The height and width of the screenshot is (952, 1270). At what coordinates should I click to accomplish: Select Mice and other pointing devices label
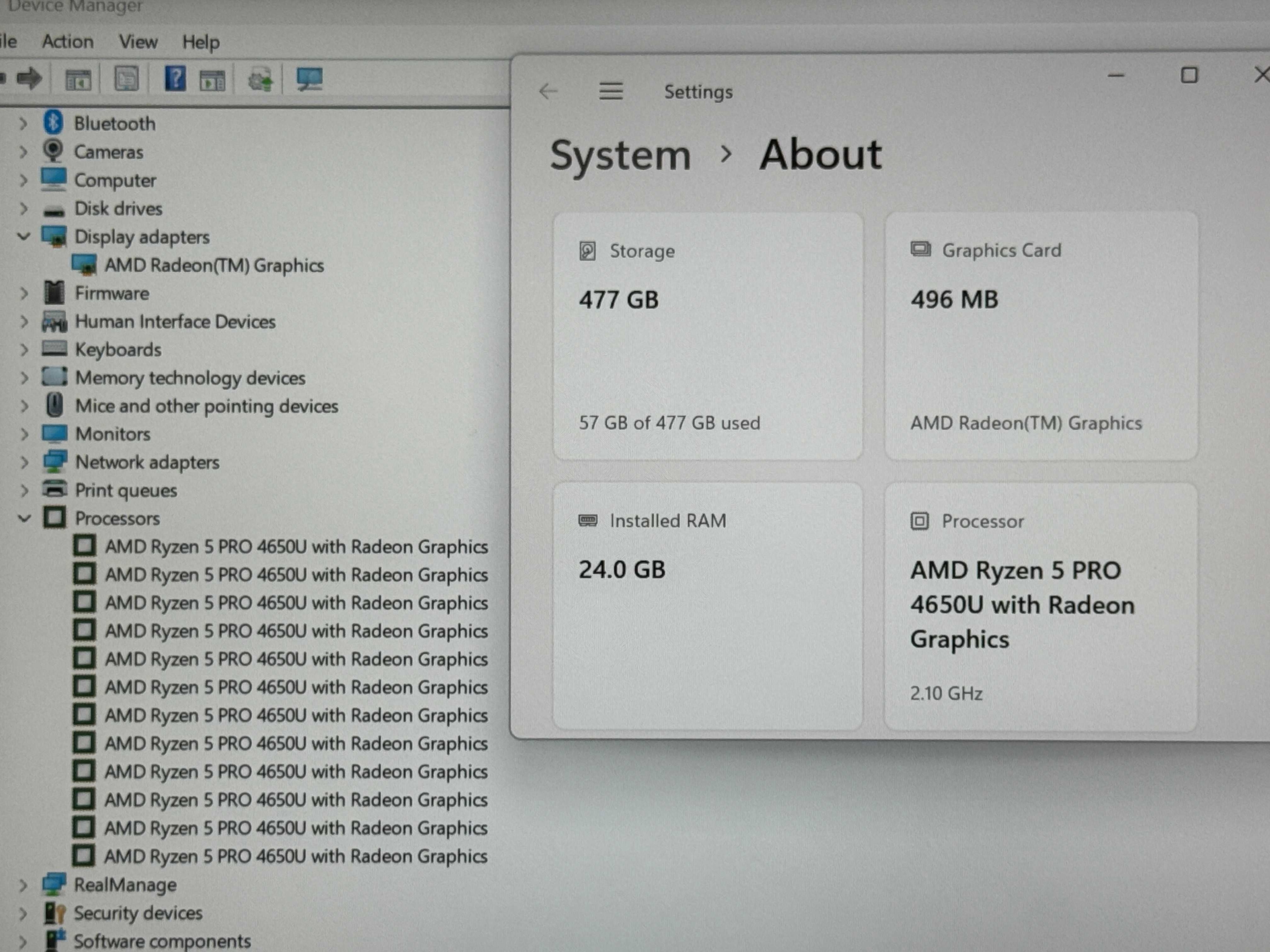pos(207,406)
